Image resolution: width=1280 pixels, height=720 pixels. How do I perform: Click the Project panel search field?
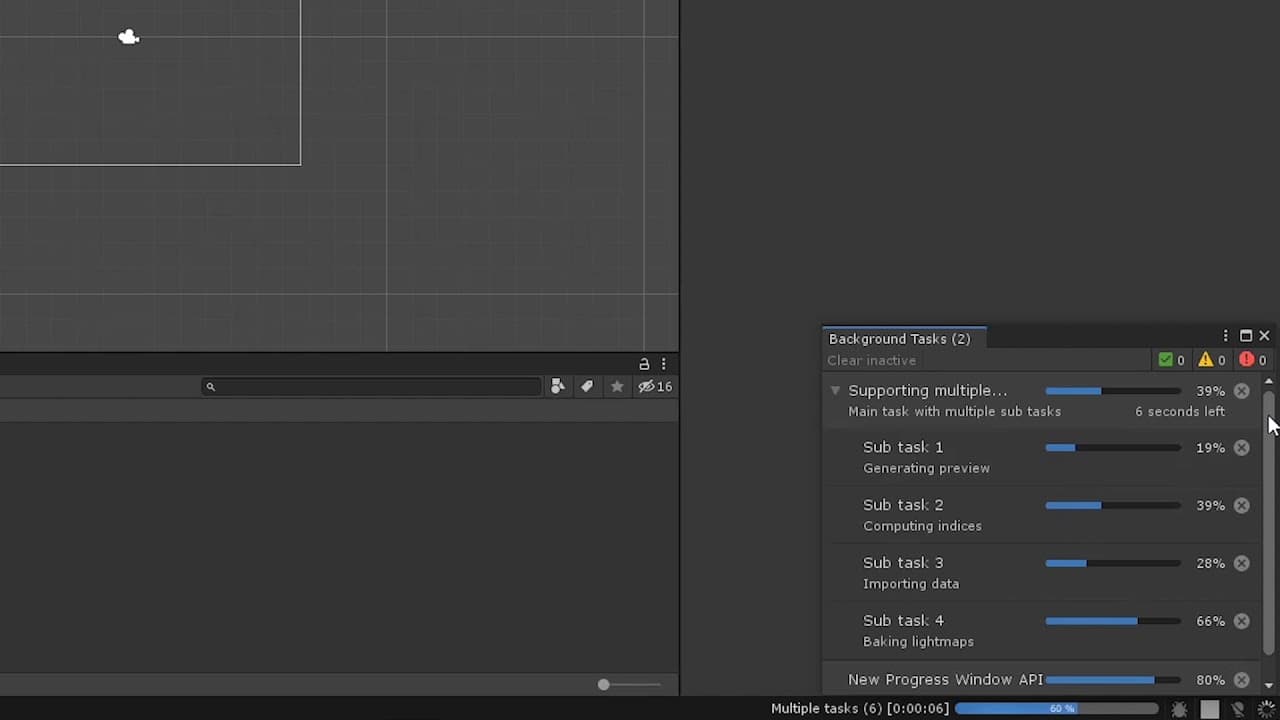click(x=371, y=387)
